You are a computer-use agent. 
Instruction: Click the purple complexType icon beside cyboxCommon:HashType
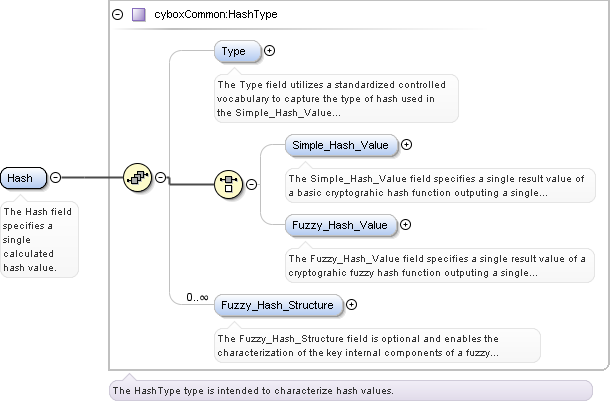pyautogui.click(x=138, y=15)
